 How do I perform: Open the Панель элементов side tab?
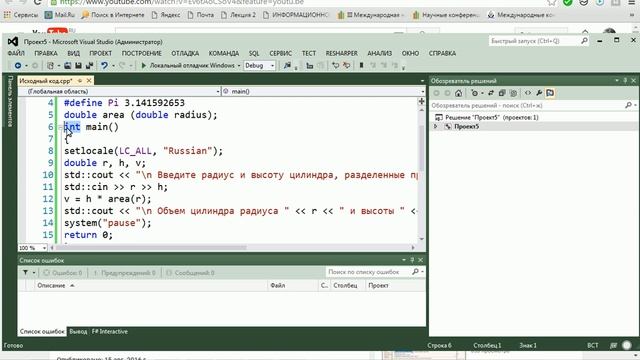[x=10, y=101]
